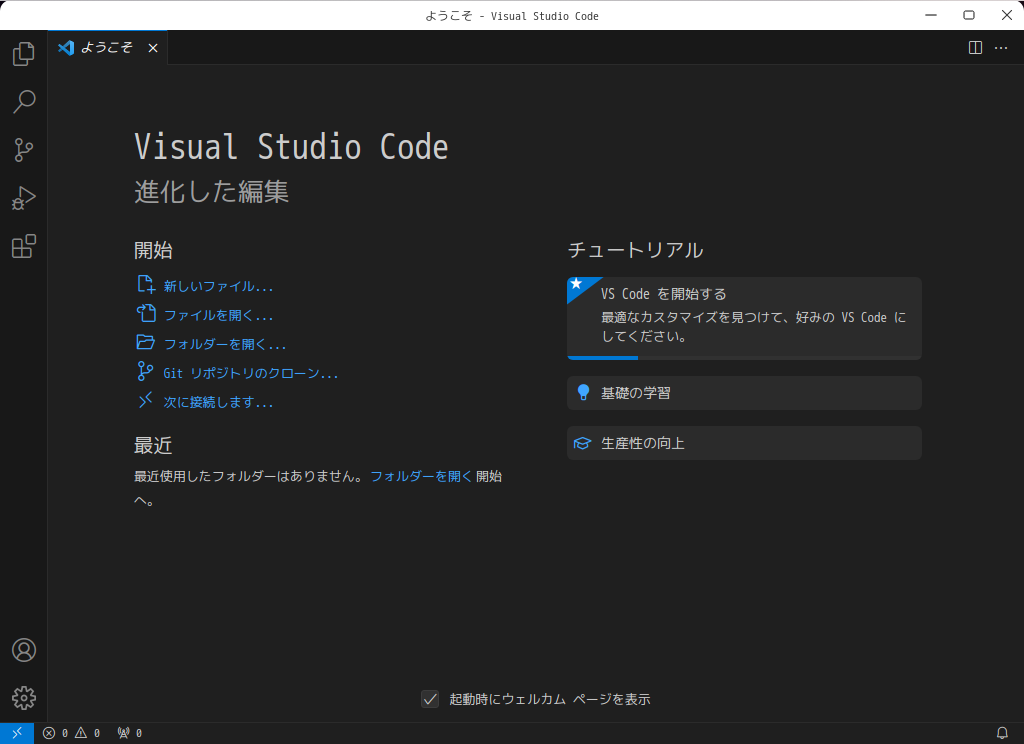Open the Extensions view

24,247
